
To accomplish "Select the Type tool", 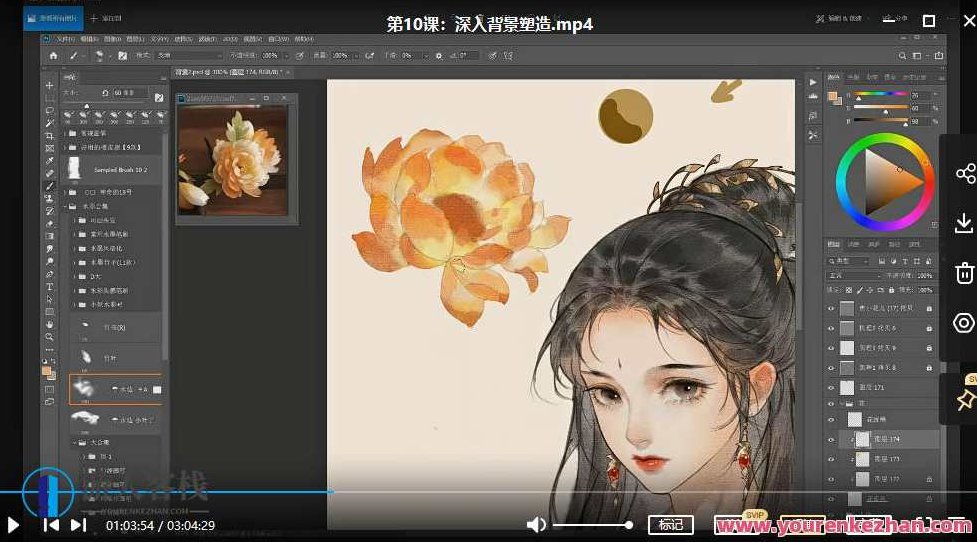I will 50,287.
